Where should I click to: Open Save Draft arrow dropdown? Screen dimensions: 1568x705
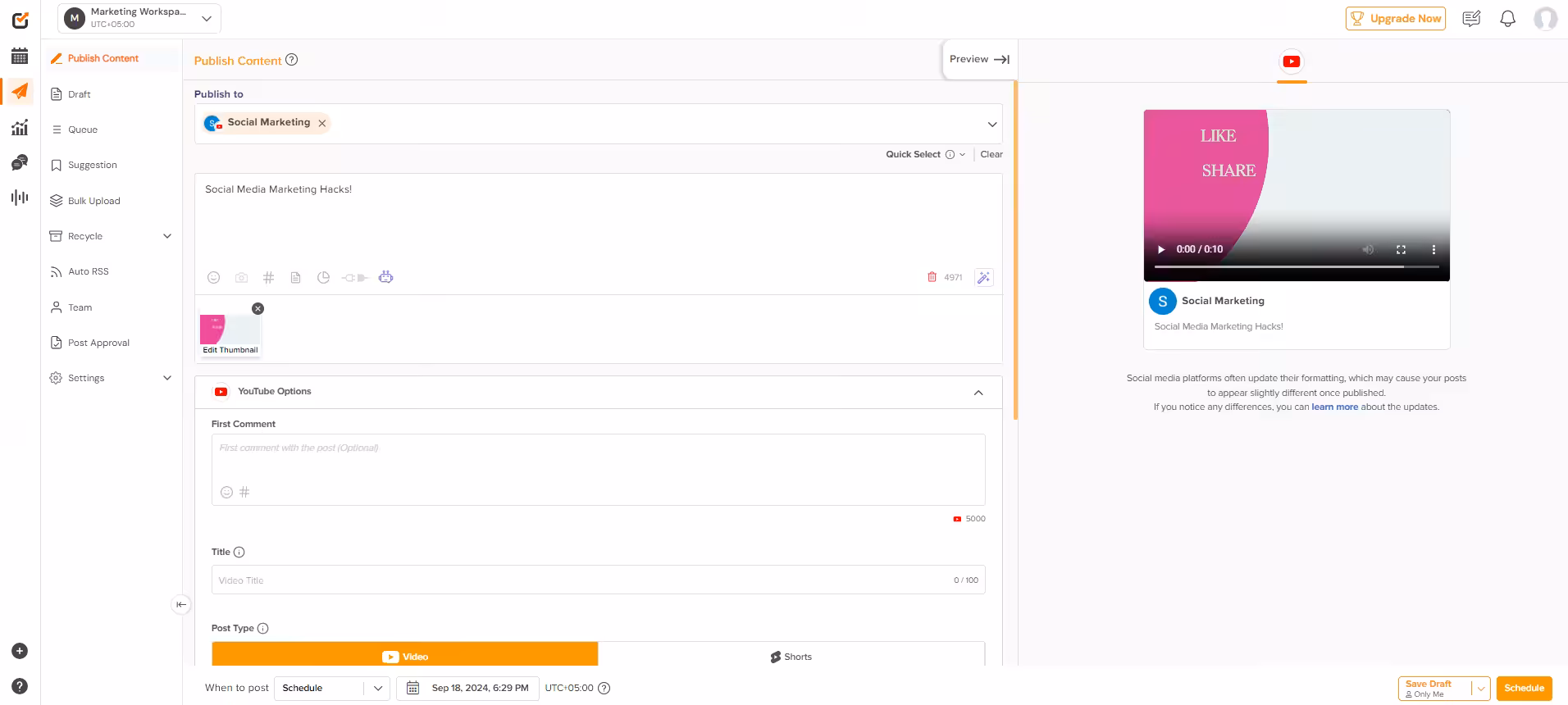[x=1480, y=689]
